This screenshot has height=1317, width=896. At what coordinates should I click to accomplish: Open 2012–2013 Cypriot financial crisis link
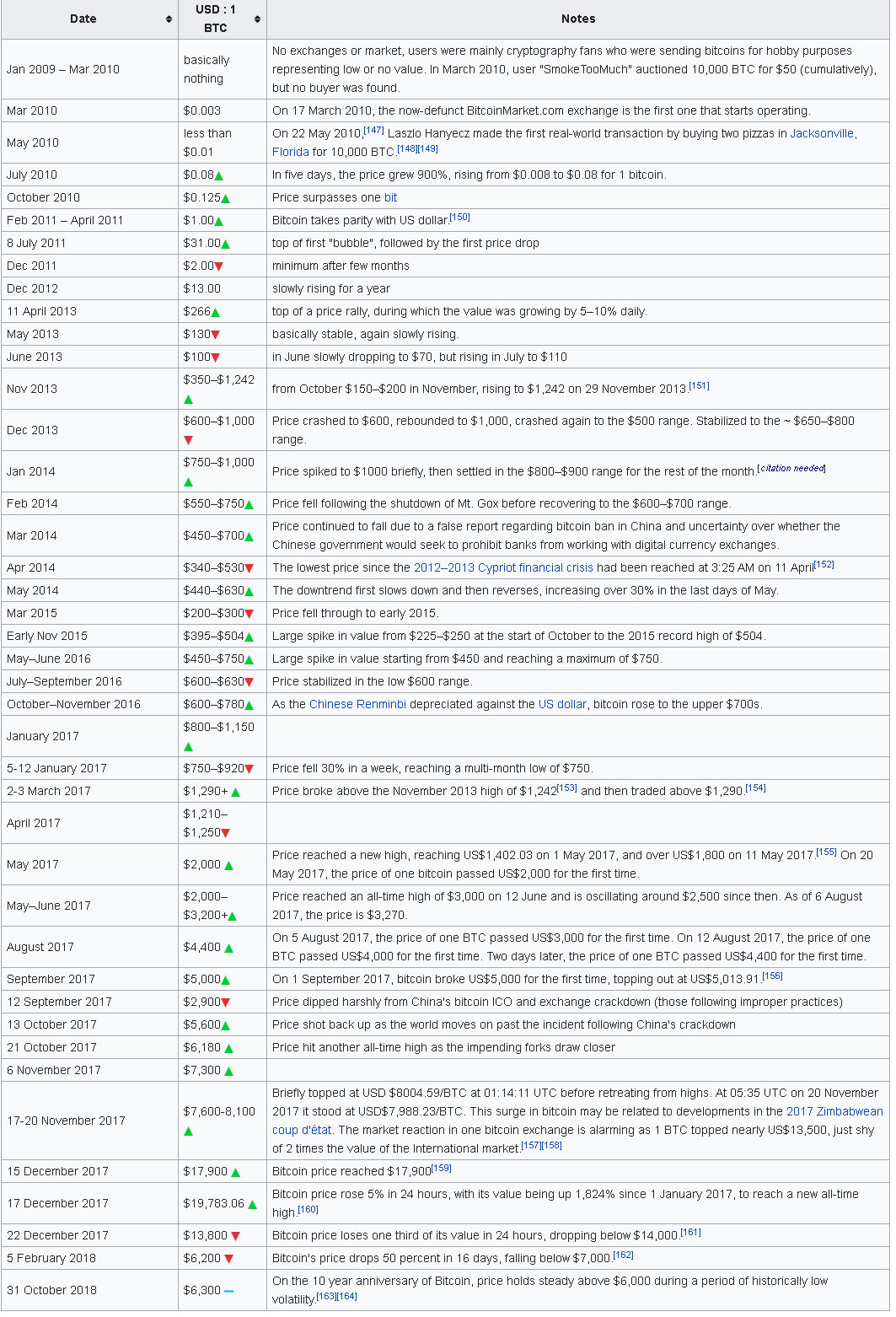[503, 567]
